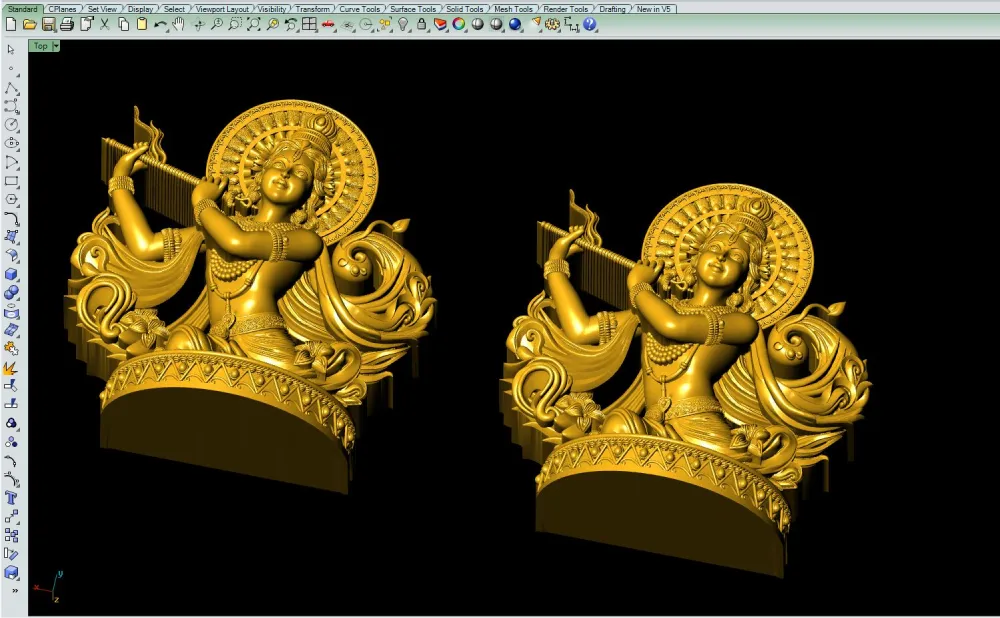The width and height of the screenshot is (1000, 618).
Task: Click the Boolean union spheres icon
Action: click(11, 293)
